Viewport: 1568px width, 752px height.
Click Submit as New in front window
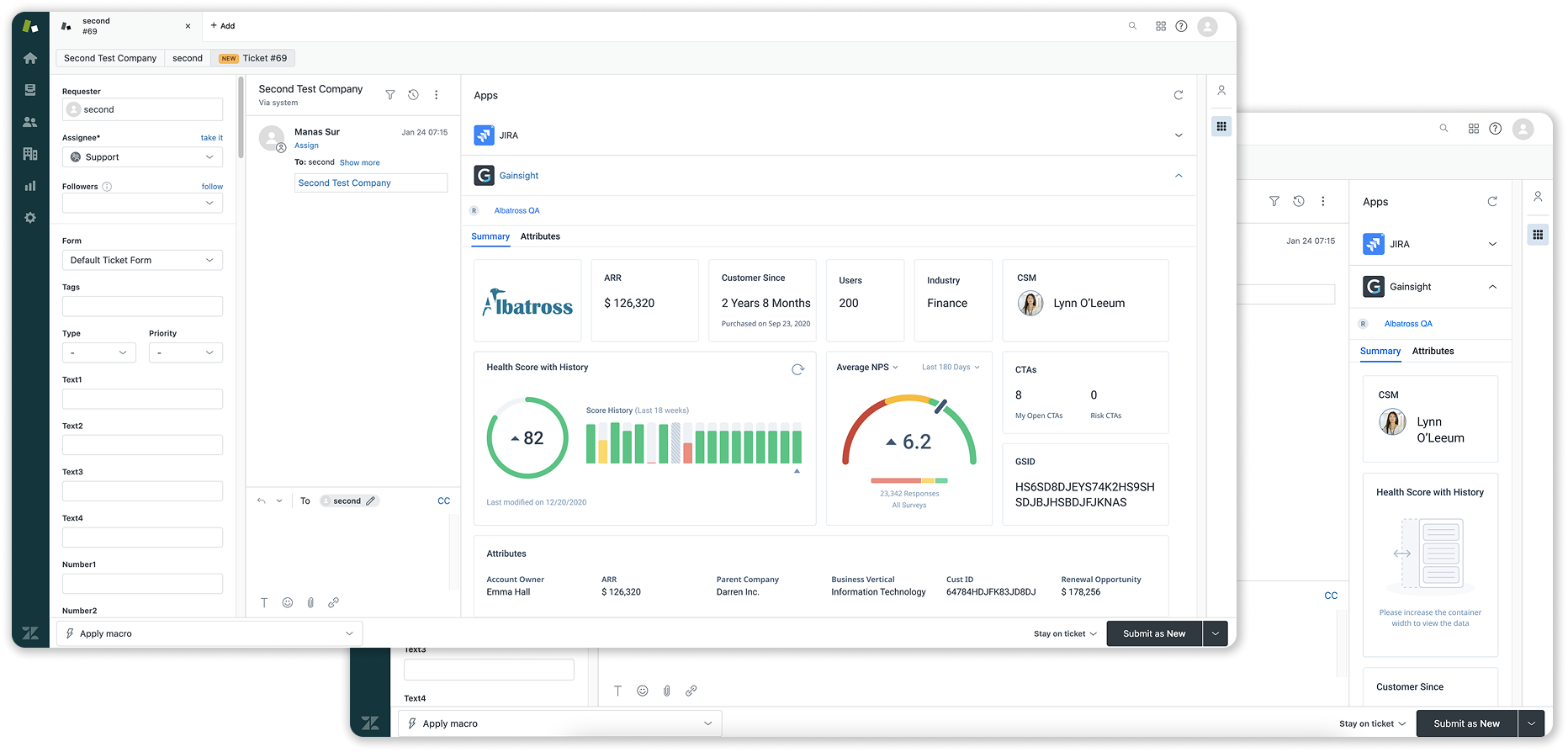[1154, 634]
